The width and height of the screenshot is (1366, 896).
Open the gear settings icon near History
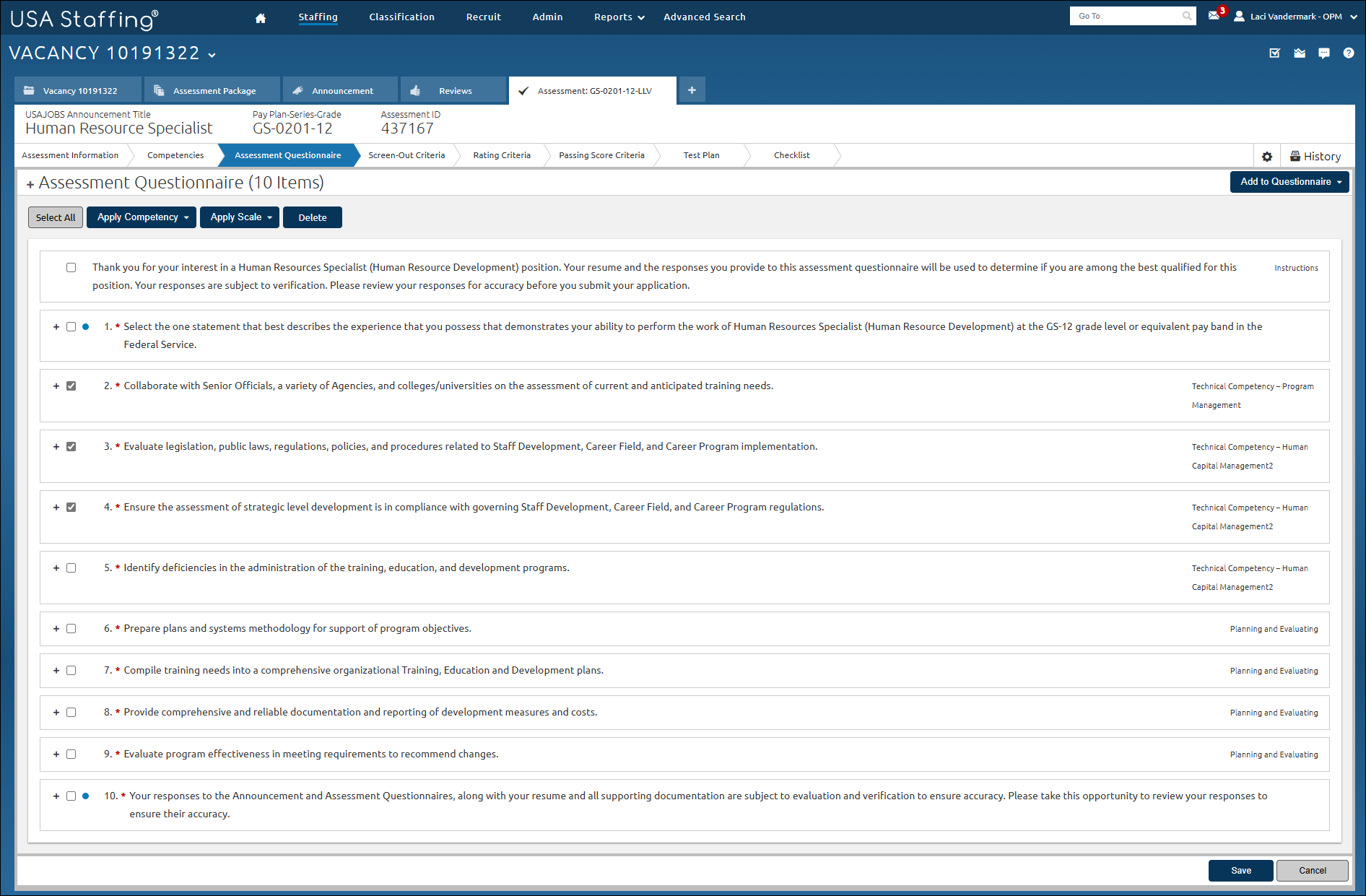tap(1267, 156)
